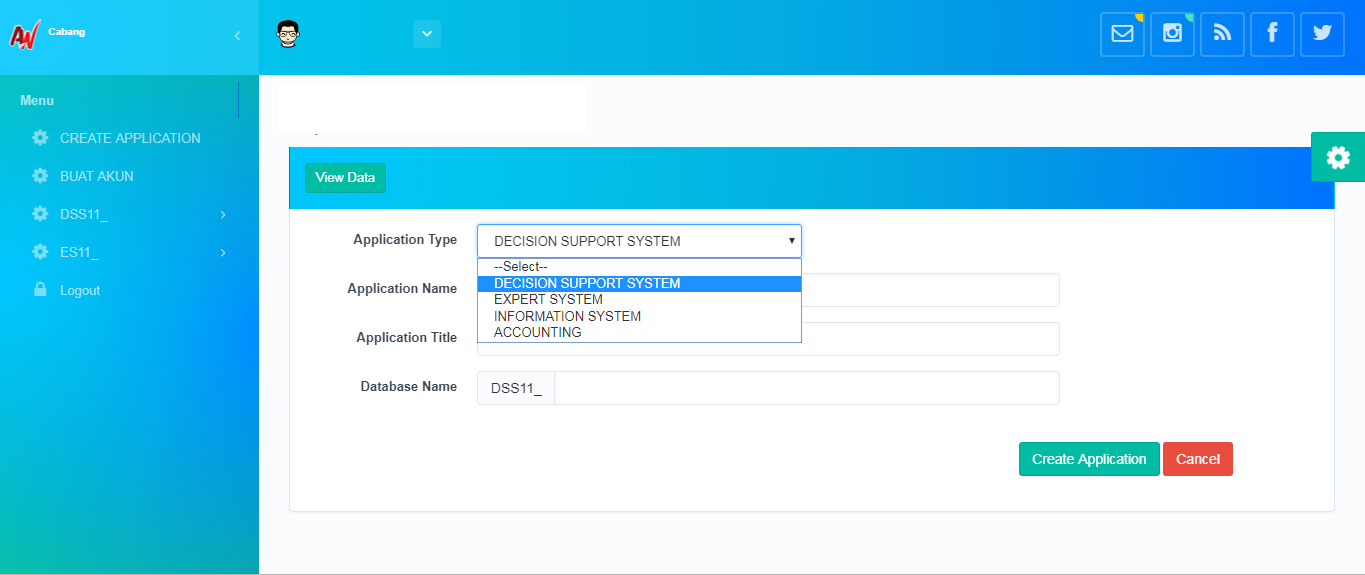Expand the DSS11_ submenu chevron

pos(223,214)
